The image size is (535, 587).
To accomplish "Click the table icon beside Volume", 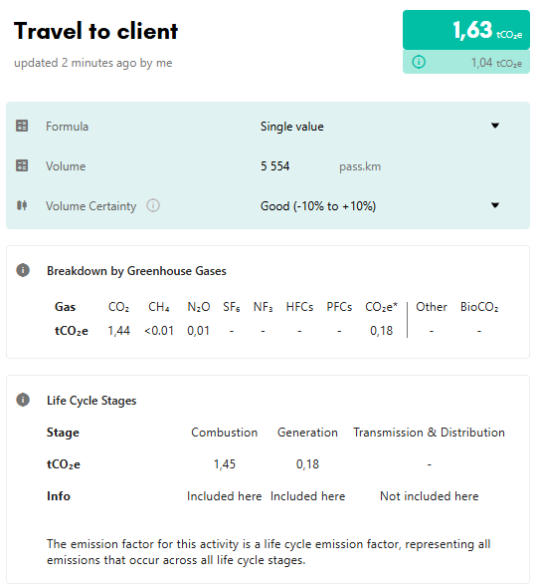I will [22, 165].
